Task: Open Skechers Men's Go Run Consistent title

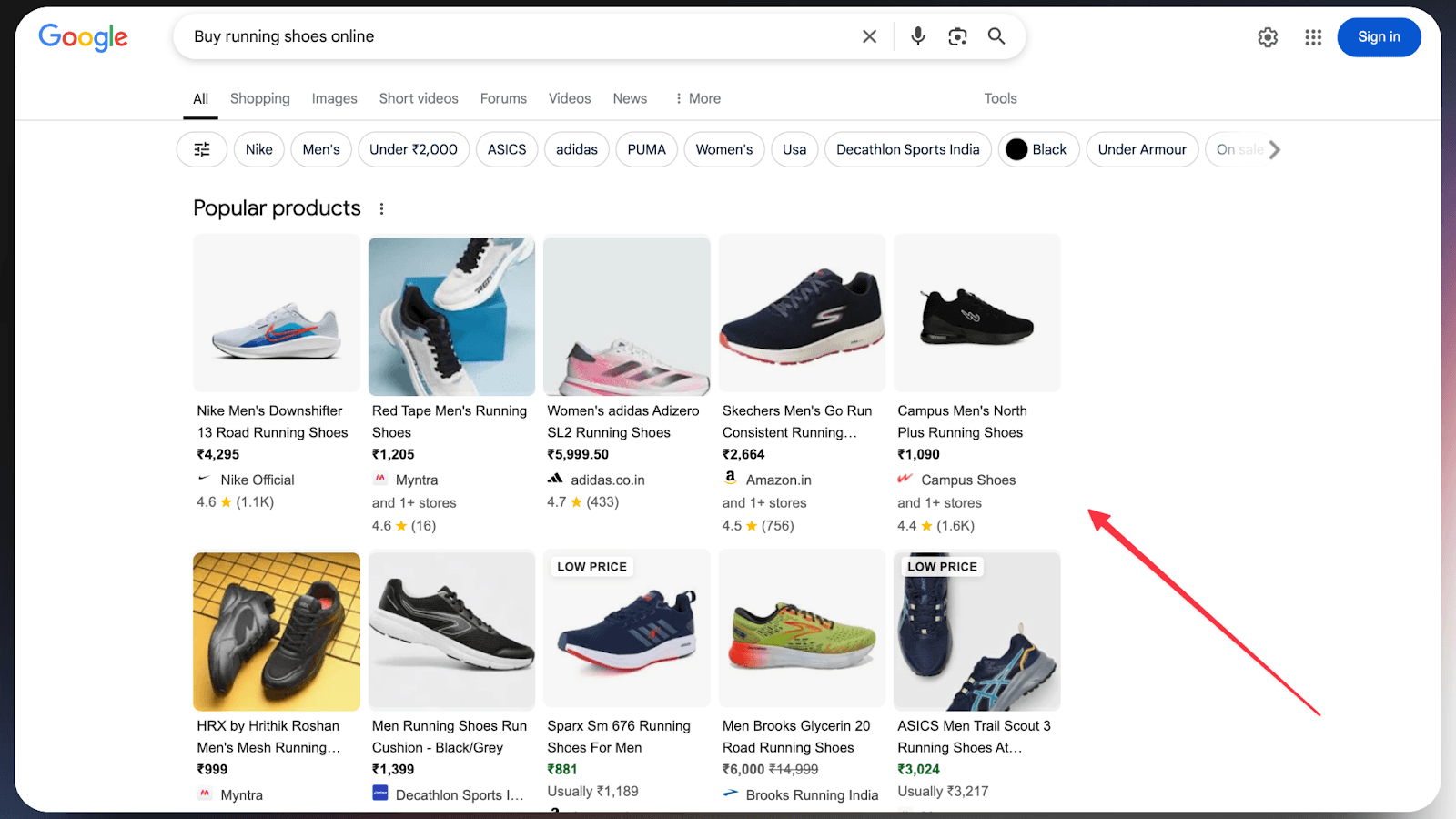Action: pos(797,421)
